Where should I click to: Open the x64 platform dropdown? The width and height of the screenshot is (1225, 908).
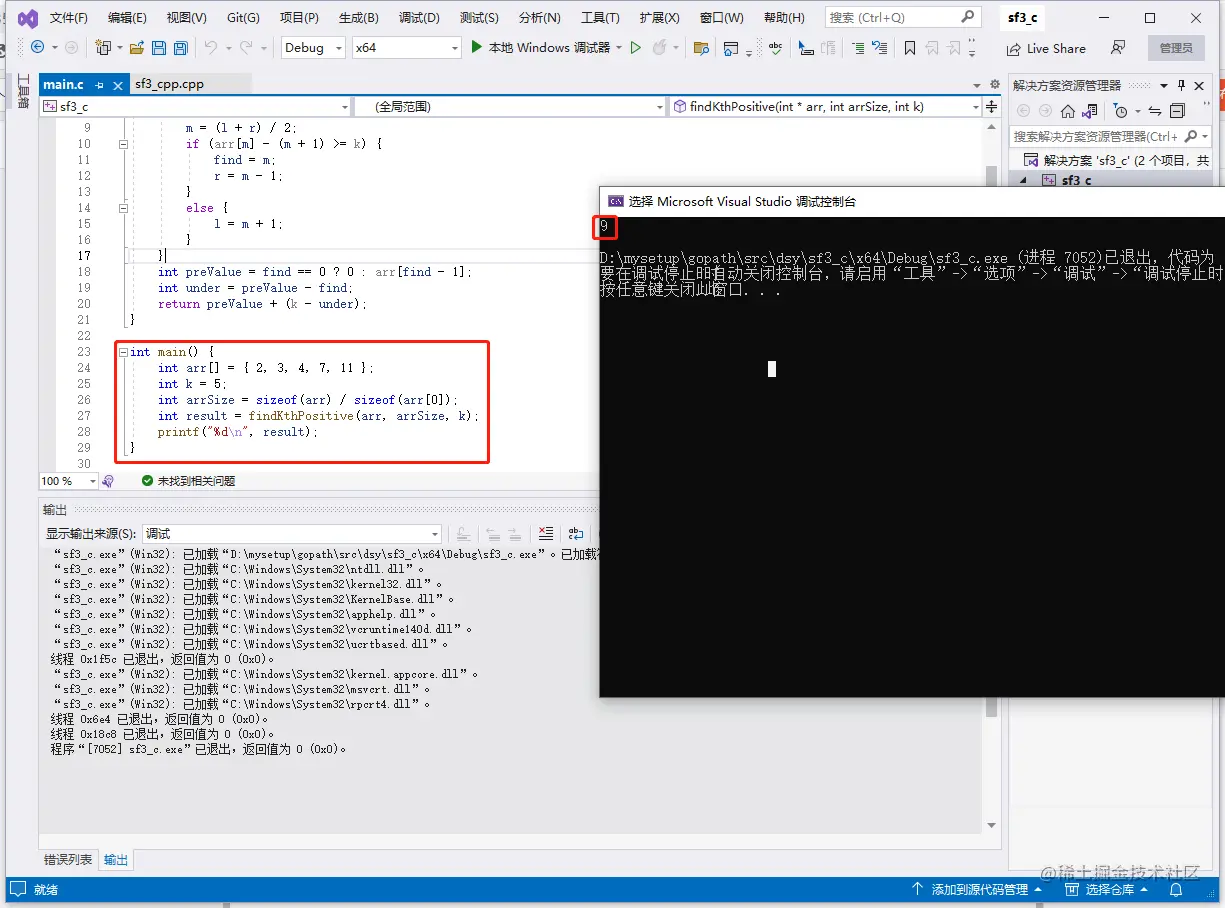pyautogui.click(x=406, y=47)
